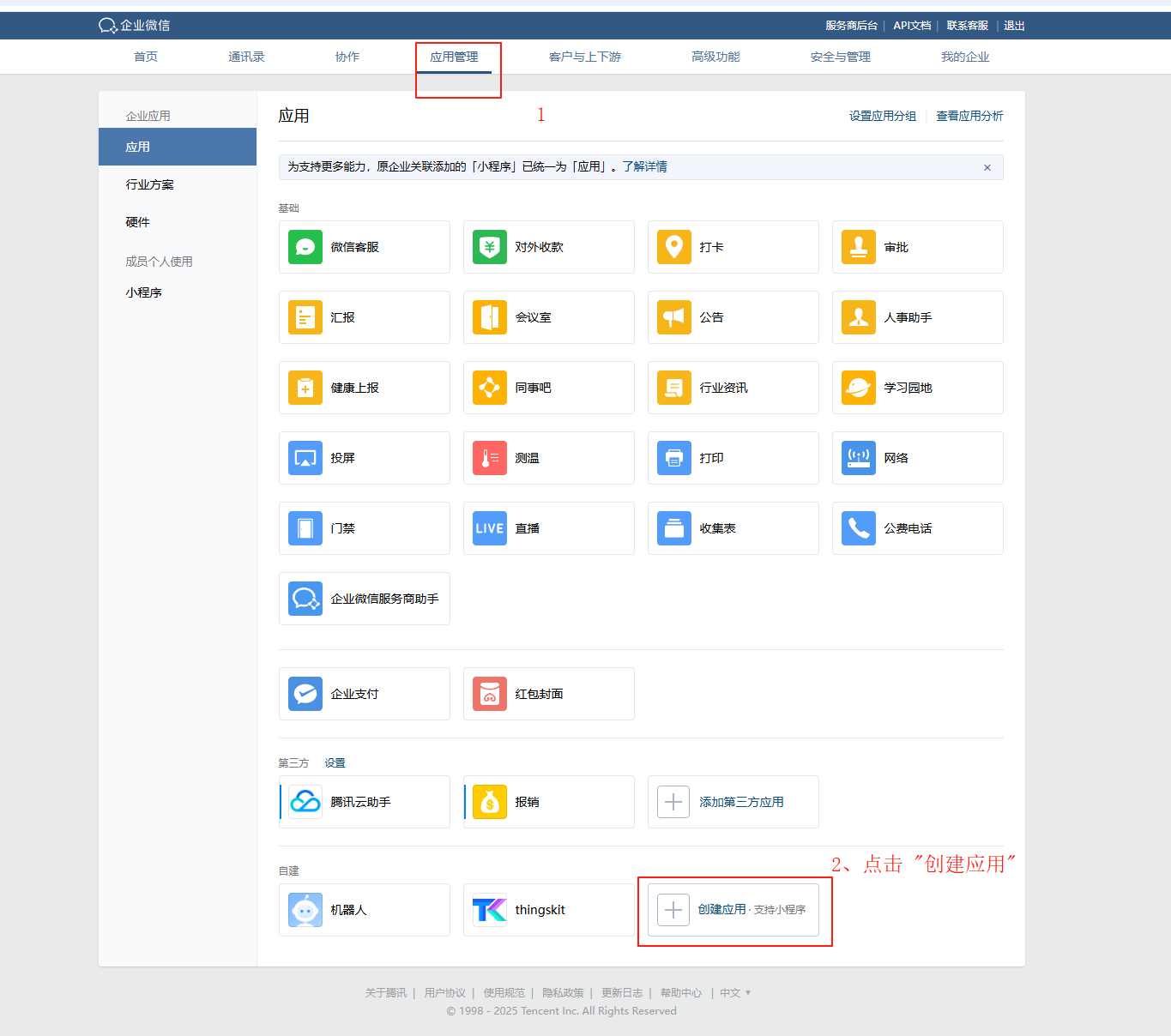Select 行业方案 in the left sidebar
Image resolution: width=1171 pixels, height=1036 pixels.
click(150, 184)
